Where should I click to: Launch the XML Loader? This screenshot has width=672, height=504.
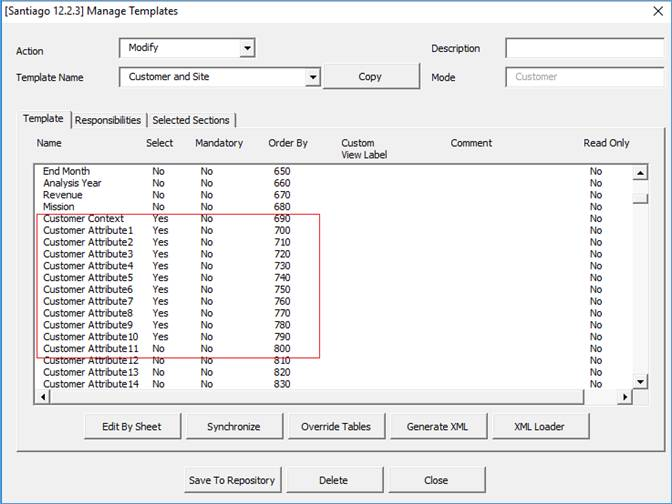pos(539,426)
